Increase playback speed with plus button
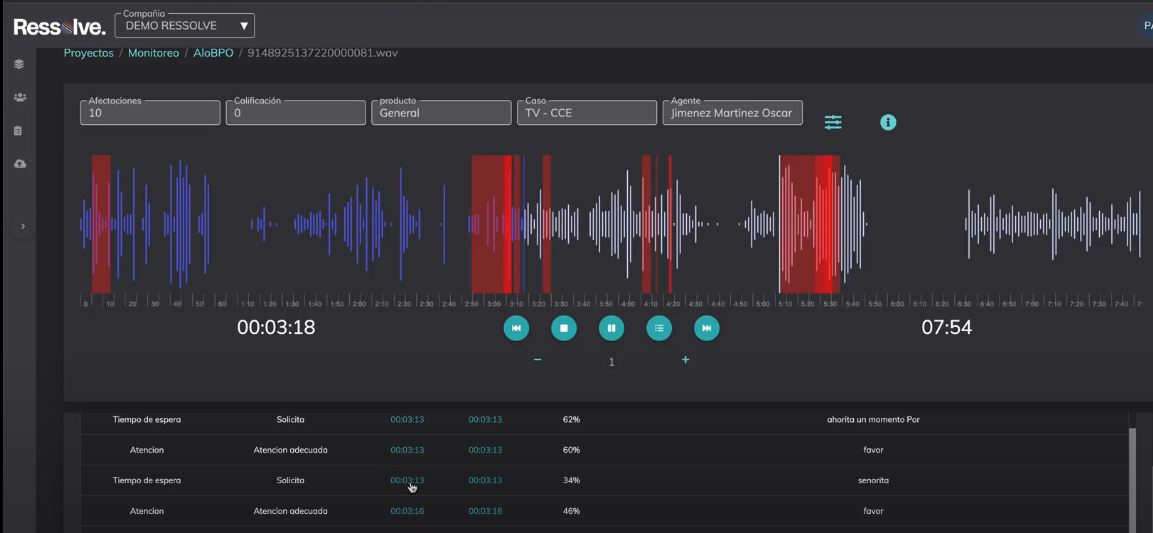 pos(685,360)
